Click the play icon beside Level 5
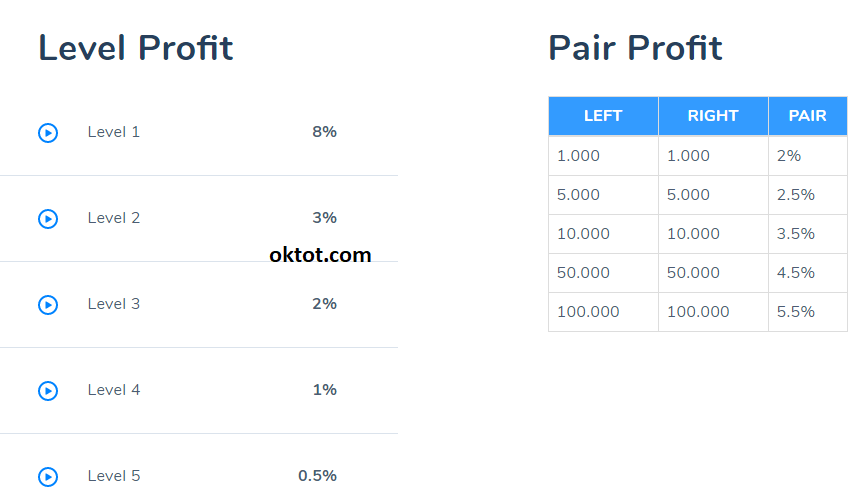 [48, 477]
